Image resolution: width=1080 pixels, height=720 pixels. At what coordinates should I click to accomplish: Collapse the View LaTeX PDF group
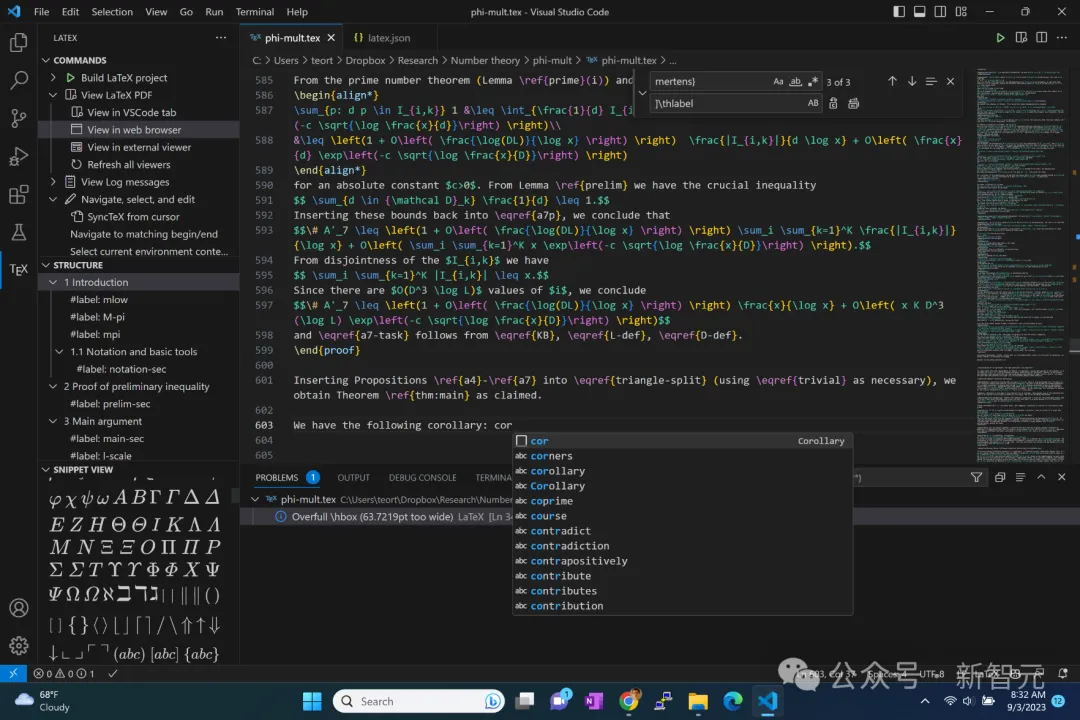pyautogui.click(x=53, y=95)
